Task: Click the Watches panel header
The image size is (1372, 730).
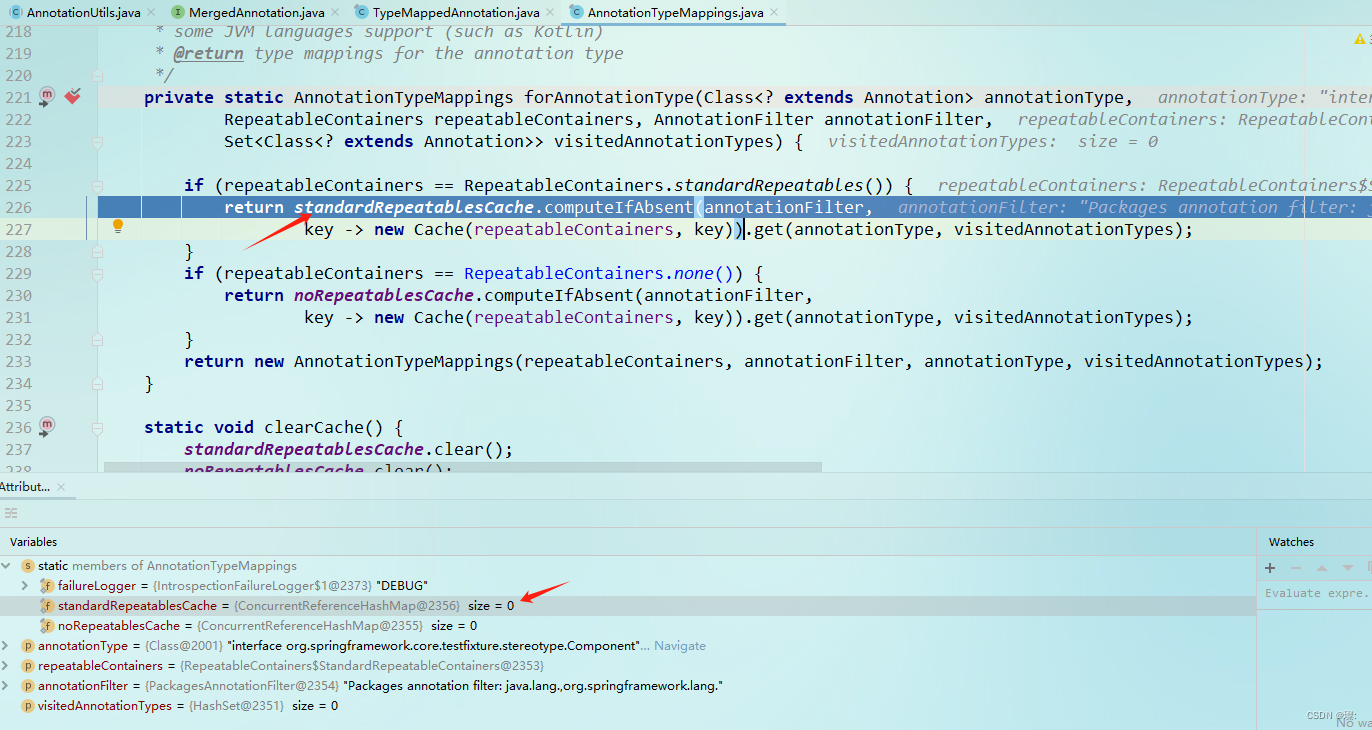Action: point(1291,542)
